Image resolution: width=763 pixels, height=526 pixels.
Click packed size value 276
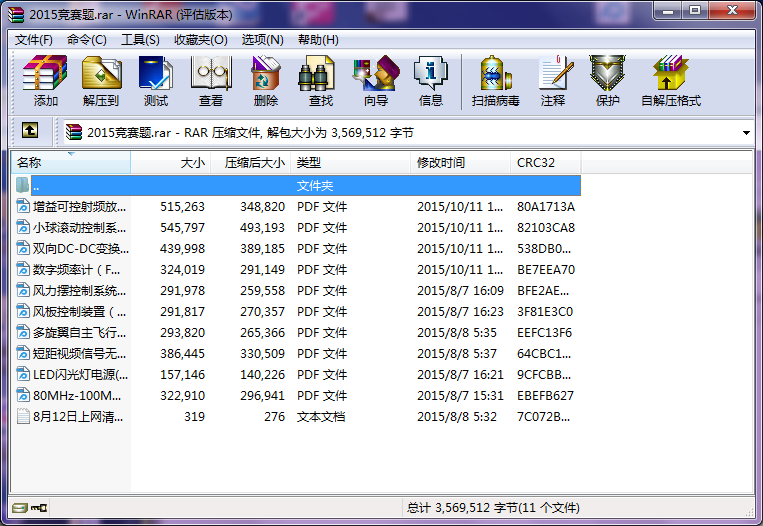[x=274, y=417]
